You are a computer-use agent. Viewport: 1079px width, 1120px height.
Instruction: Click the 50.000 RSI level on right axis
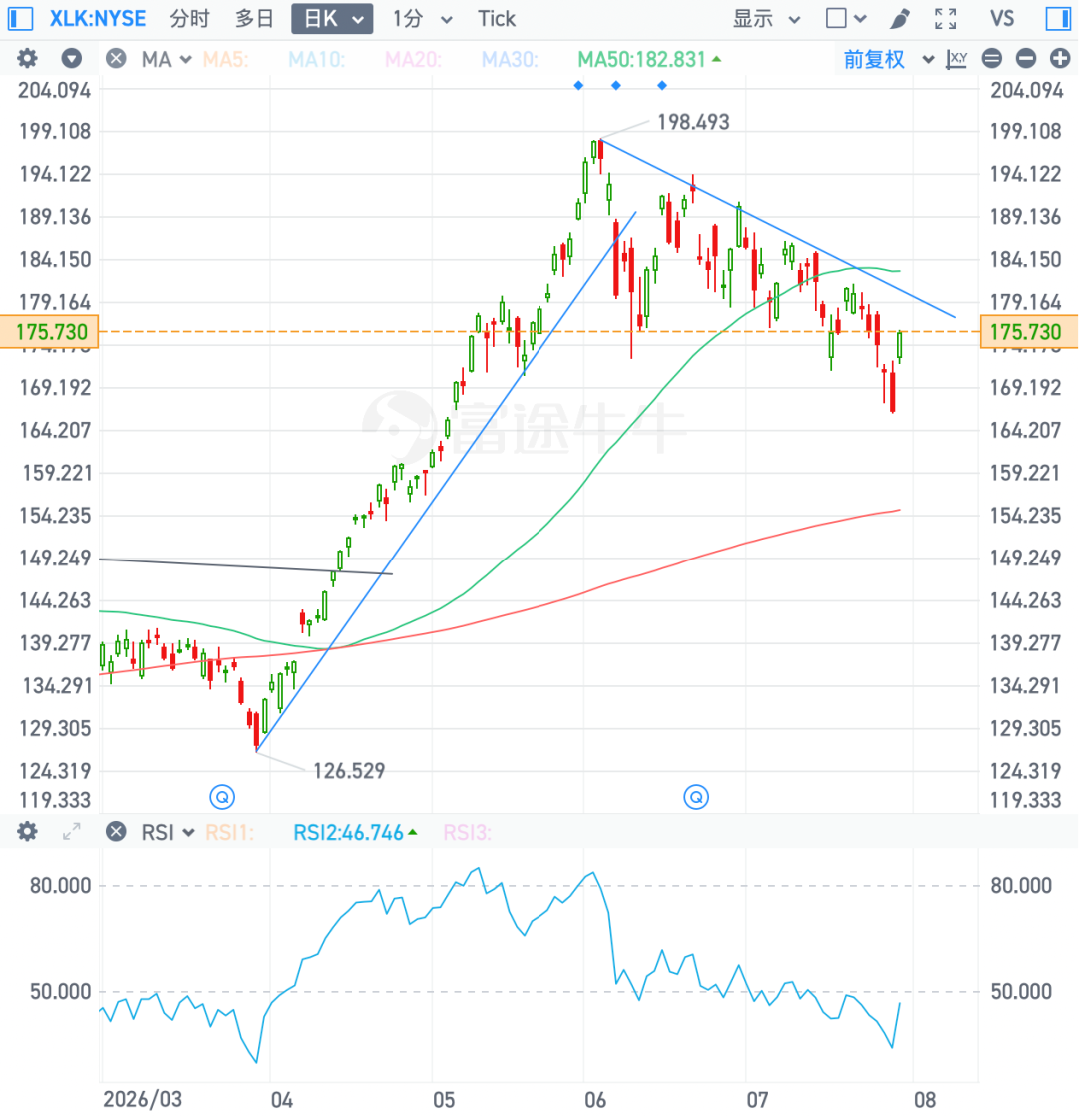pyautogui.click(x=1021, y=992)
